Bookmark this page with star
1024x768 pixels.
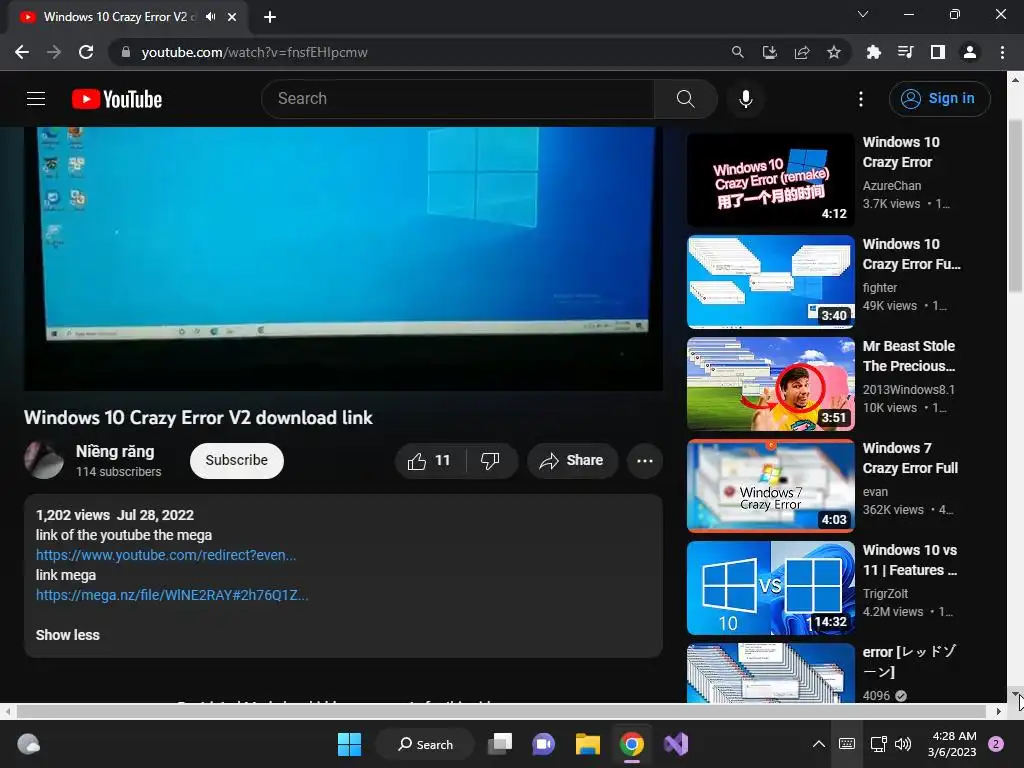(834, 52)
